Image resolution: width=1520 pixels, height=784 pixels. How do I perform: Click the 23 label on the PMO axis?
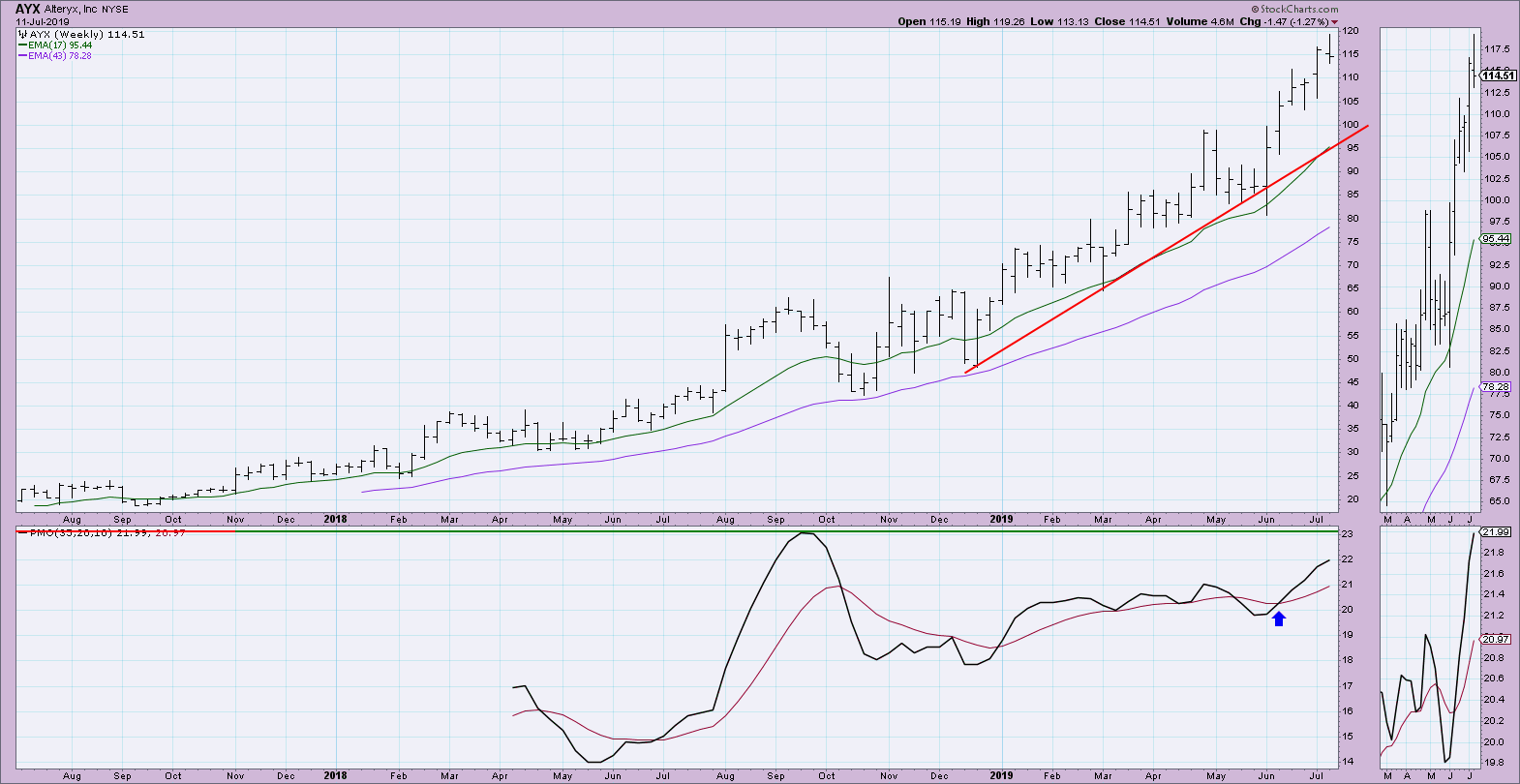tap(1347, 534)
